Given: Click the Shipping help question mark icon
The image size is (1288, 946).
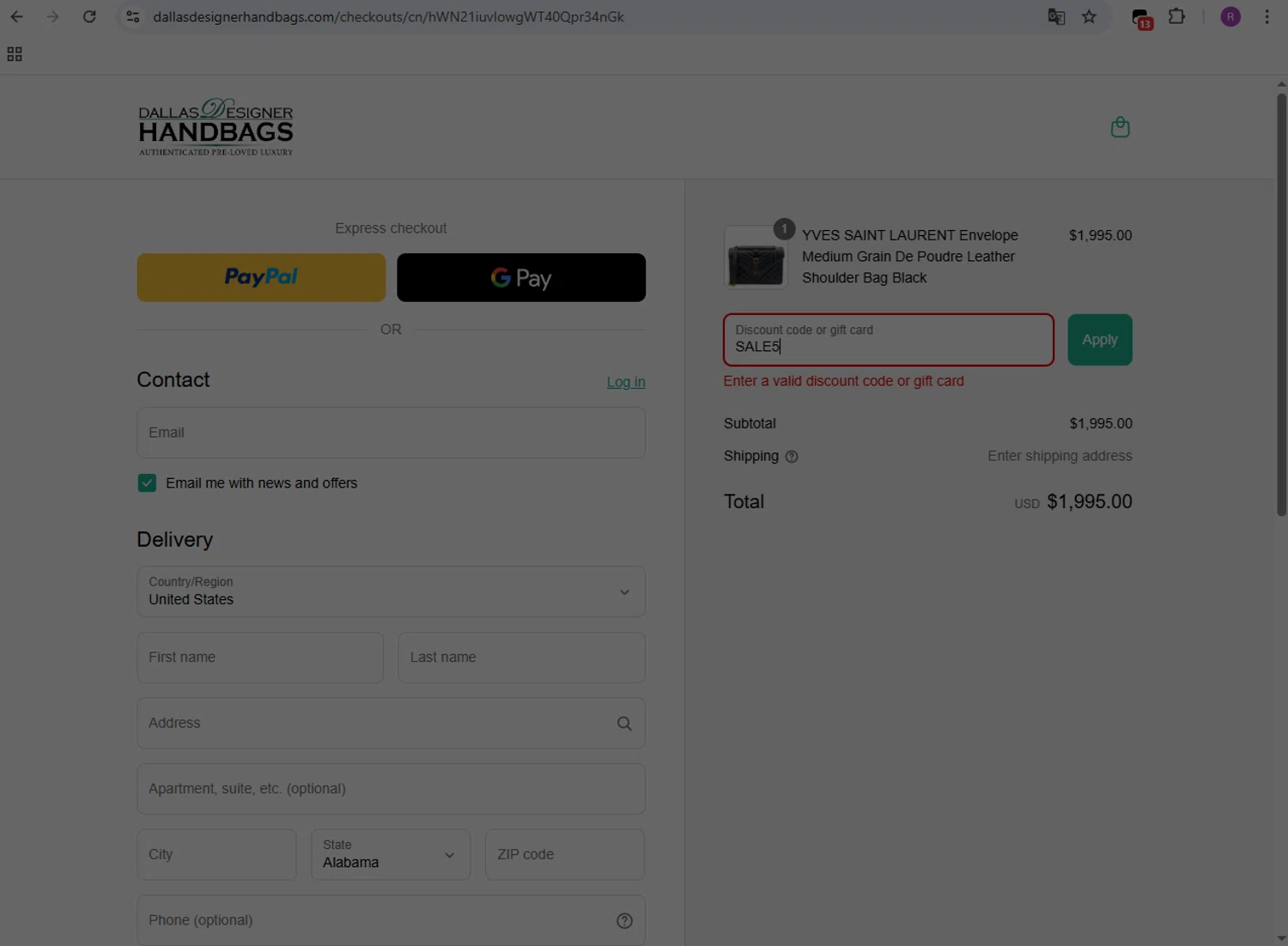Looking at the screenshot, I should pos(792,457).
